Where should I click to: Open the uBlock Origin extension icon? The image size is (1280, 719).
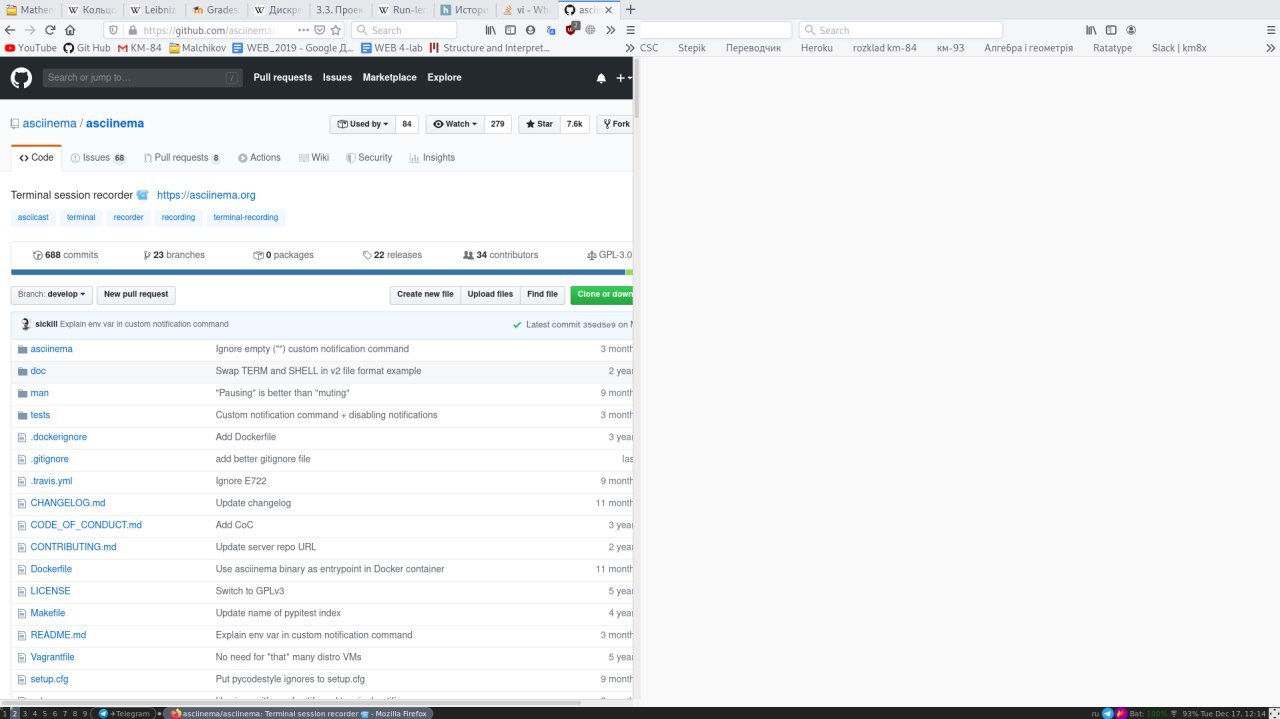572,29
